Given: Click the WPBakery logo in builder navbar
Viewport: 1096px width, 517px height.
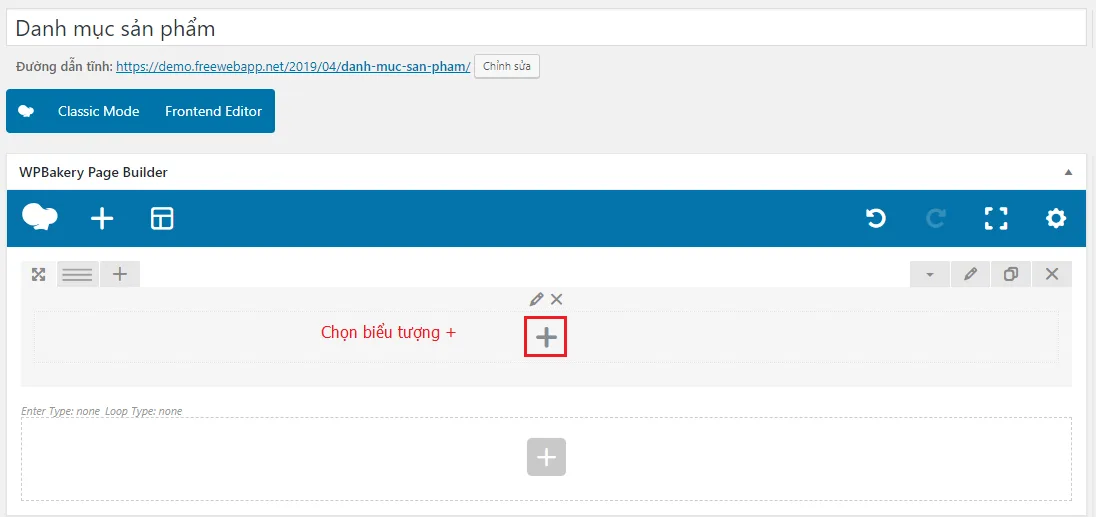Looking at the screenshot, I should (x=40, y=217).
